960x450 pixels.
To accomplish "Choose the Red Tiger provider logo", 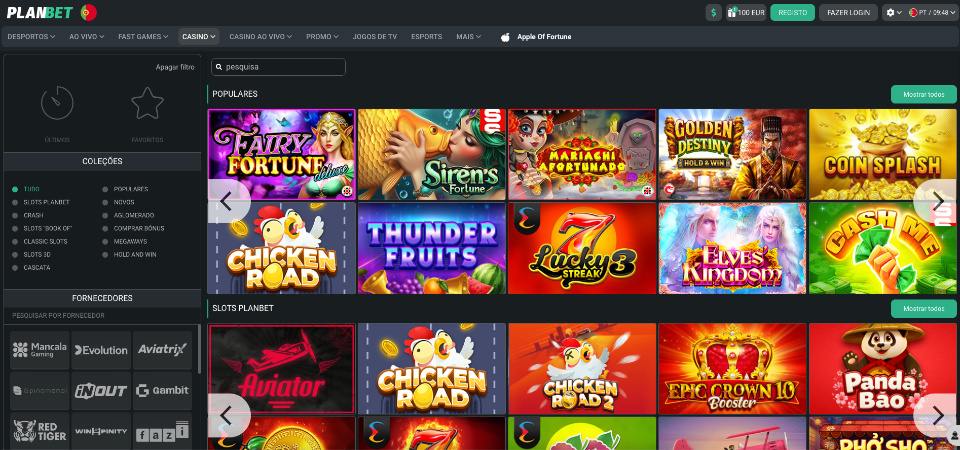I will [x=40, y=431].
